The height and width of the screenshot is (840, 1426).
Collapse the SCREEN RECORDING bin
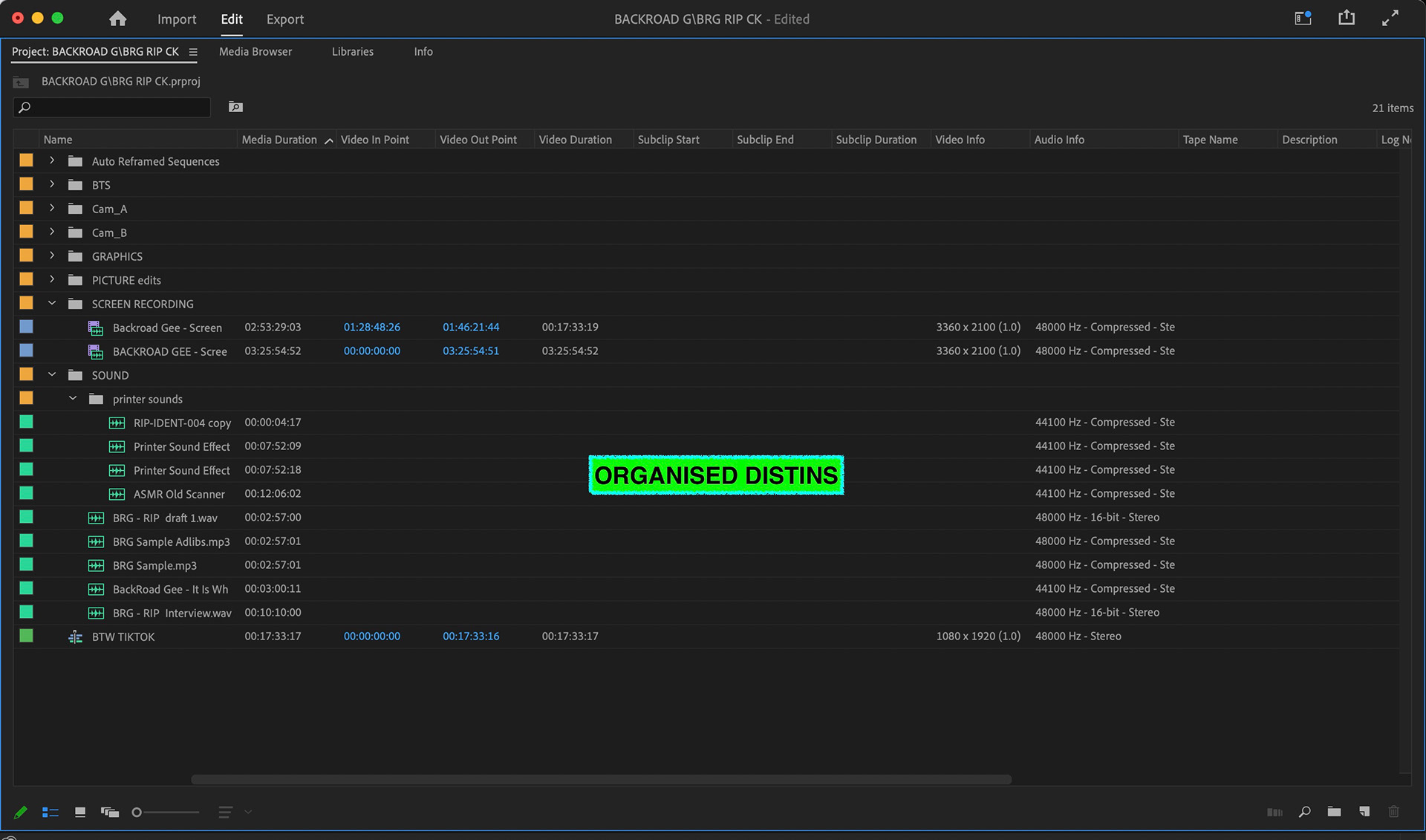[52, 303]
